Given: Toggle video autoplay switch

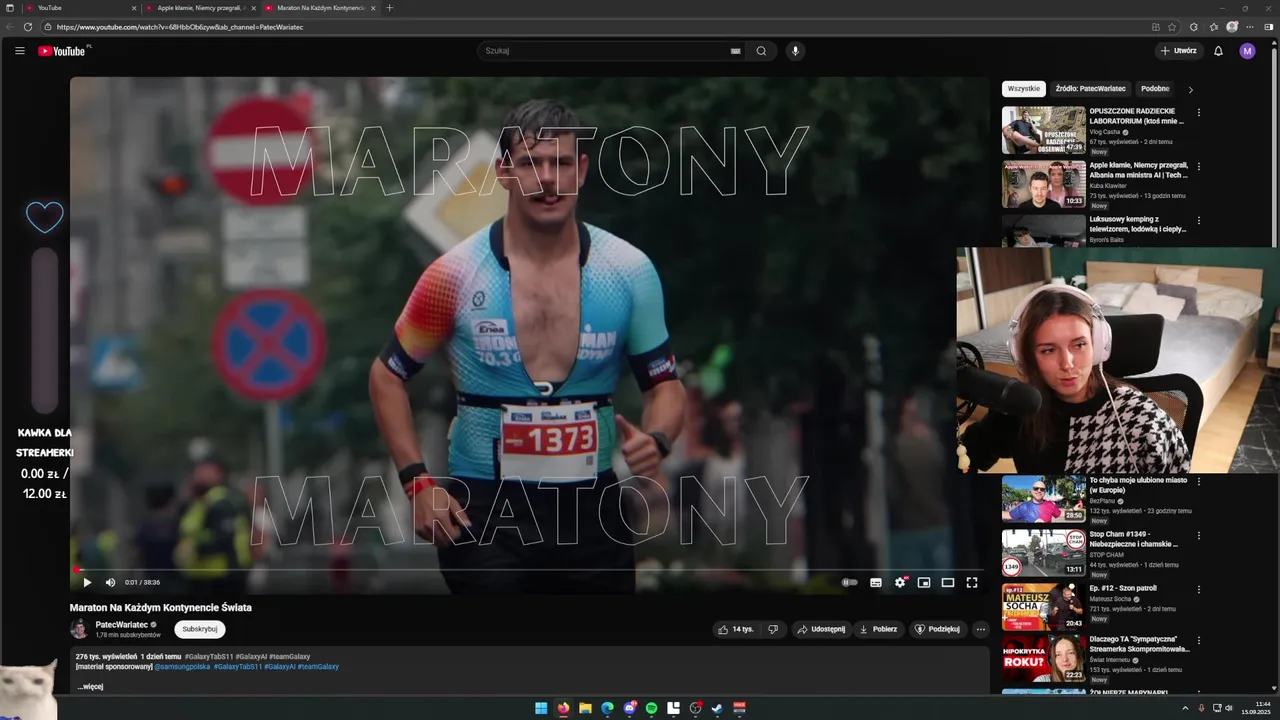Looking at the screenshot, I should (850, 582).
